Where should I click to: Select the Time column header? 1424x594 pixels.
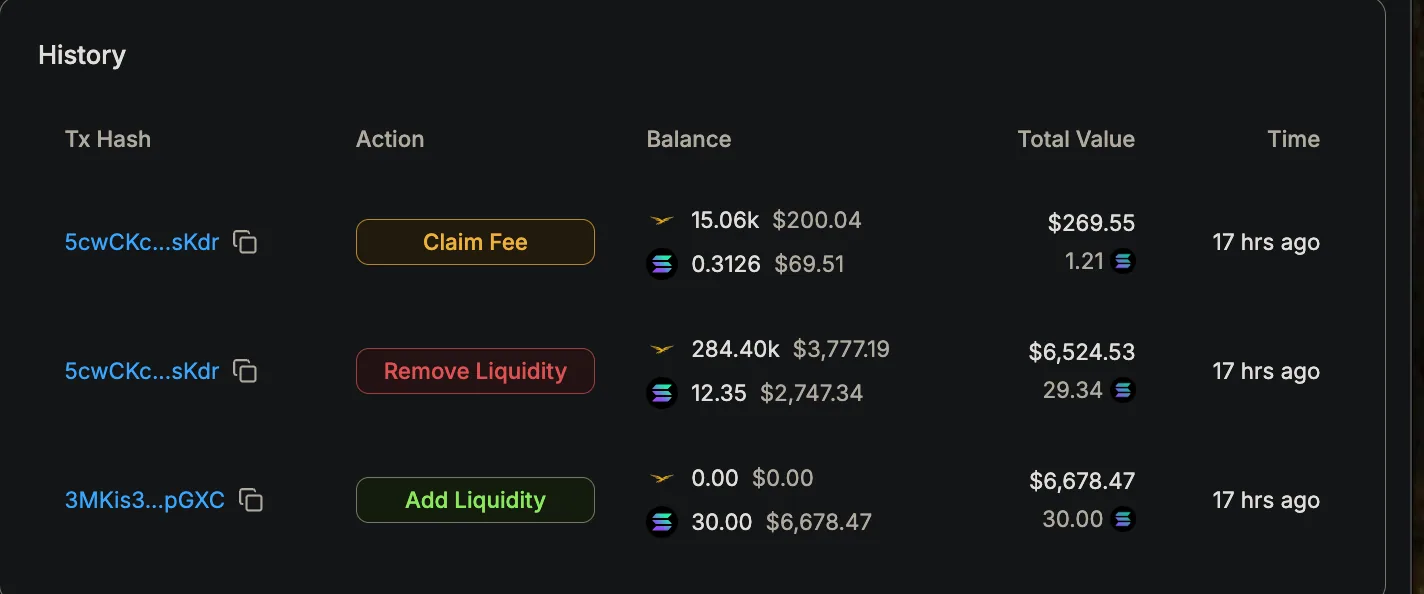(x=1294, y=139)
